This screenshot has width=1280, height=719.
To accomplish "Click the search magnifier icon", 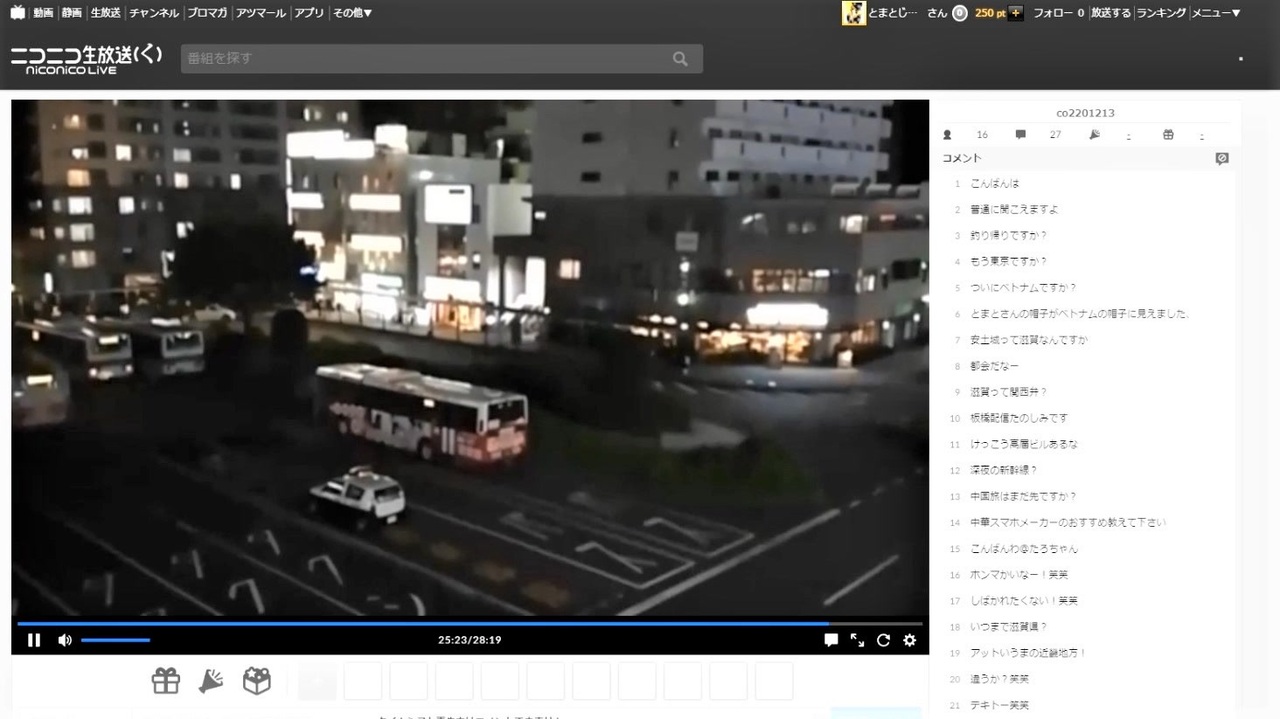I will (x=681, y=59).
